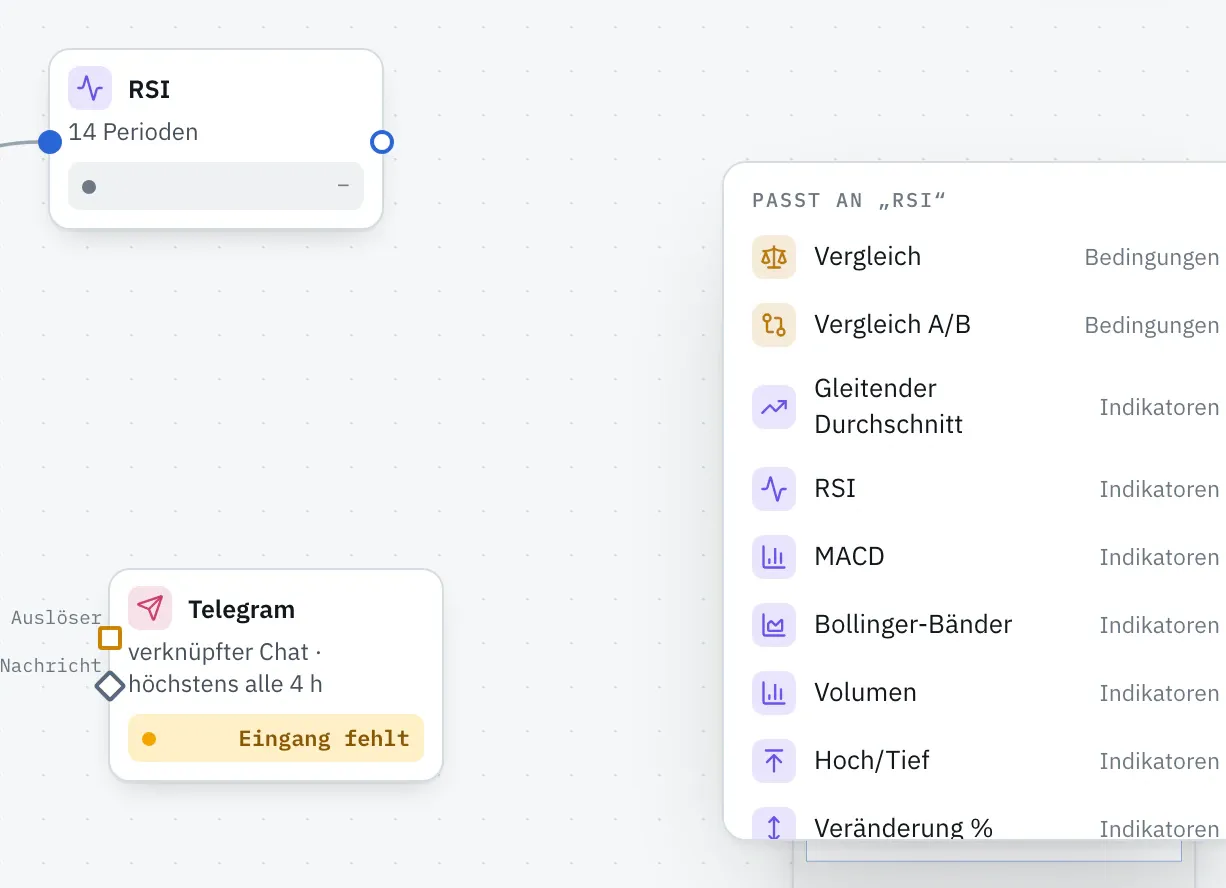Click the square Auslöser port on Telegram

point(110,638)
